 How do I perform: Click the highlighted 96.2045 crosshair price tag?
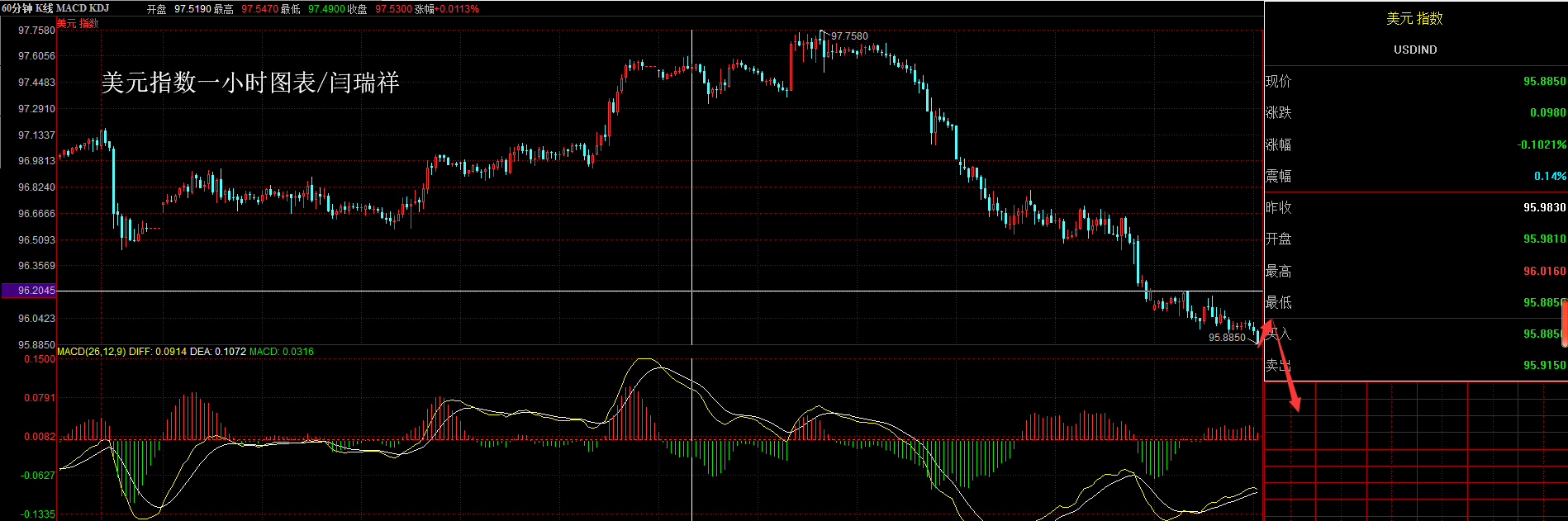(x=29, y=291)
